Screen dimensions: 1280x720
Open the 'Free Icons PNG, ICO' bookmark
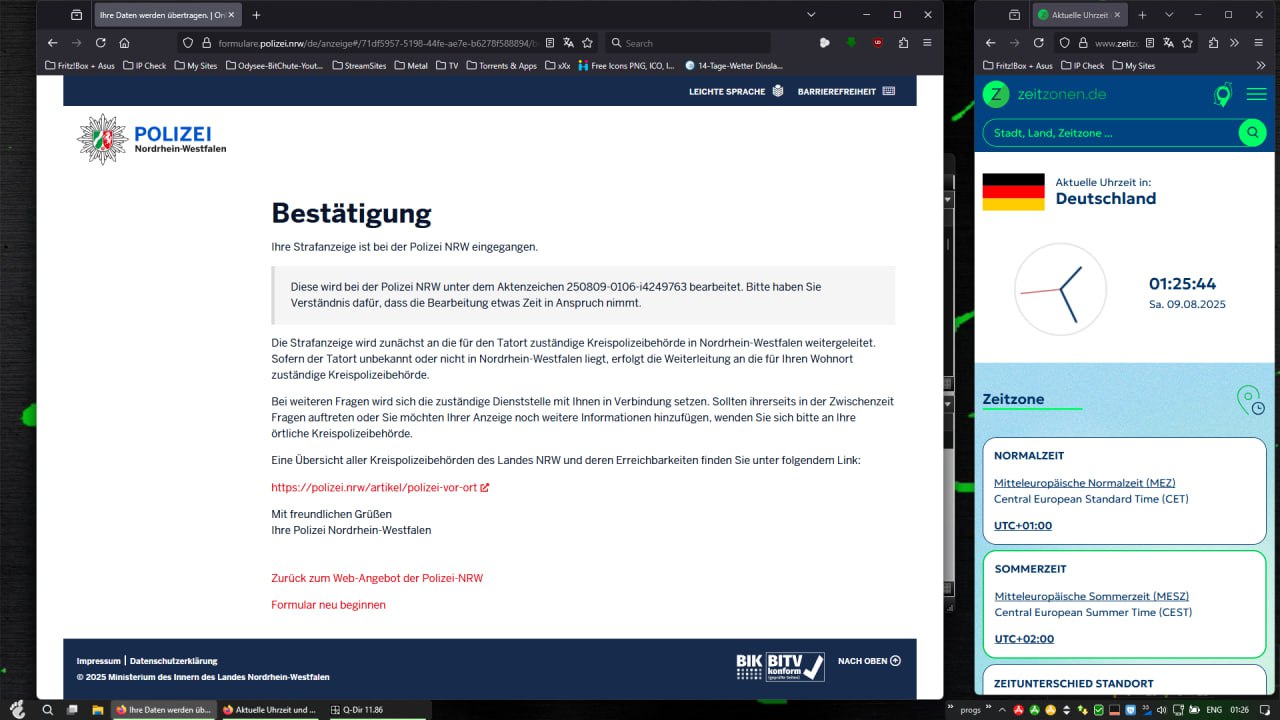click(626, 66)
